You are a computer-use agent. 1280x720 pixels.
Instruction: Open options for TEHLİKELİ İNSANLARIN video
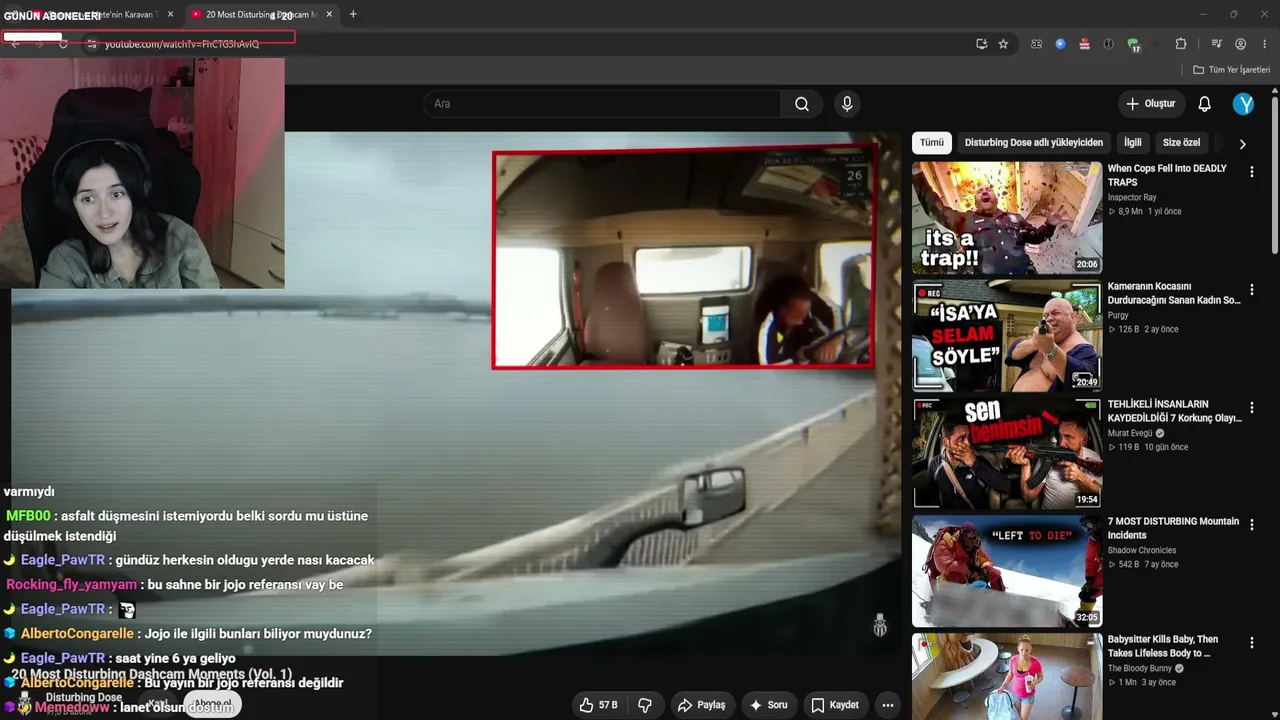click(x=1251, y=408)
